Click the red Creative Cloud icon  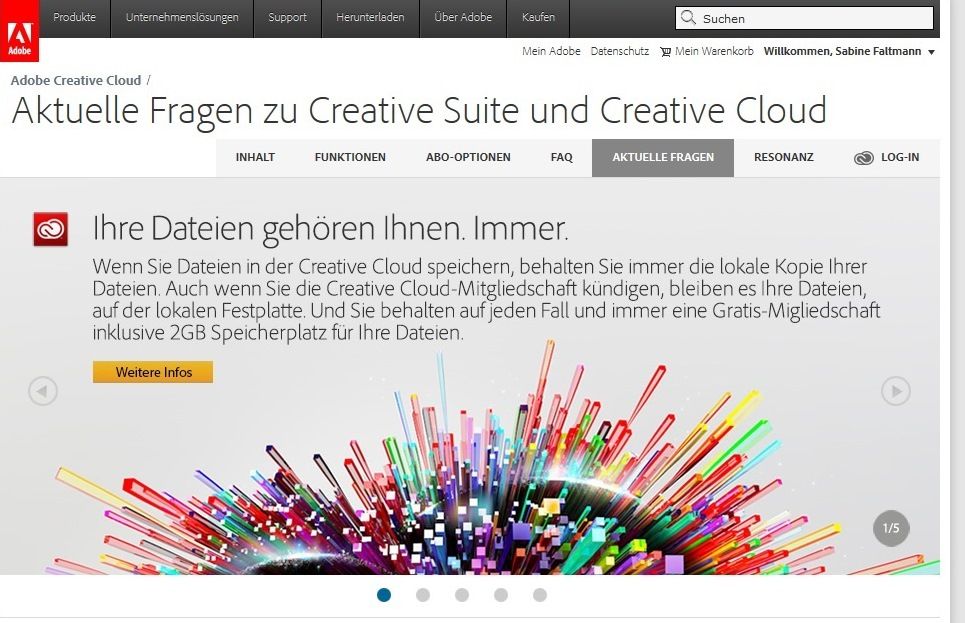(x=50, y=229)
